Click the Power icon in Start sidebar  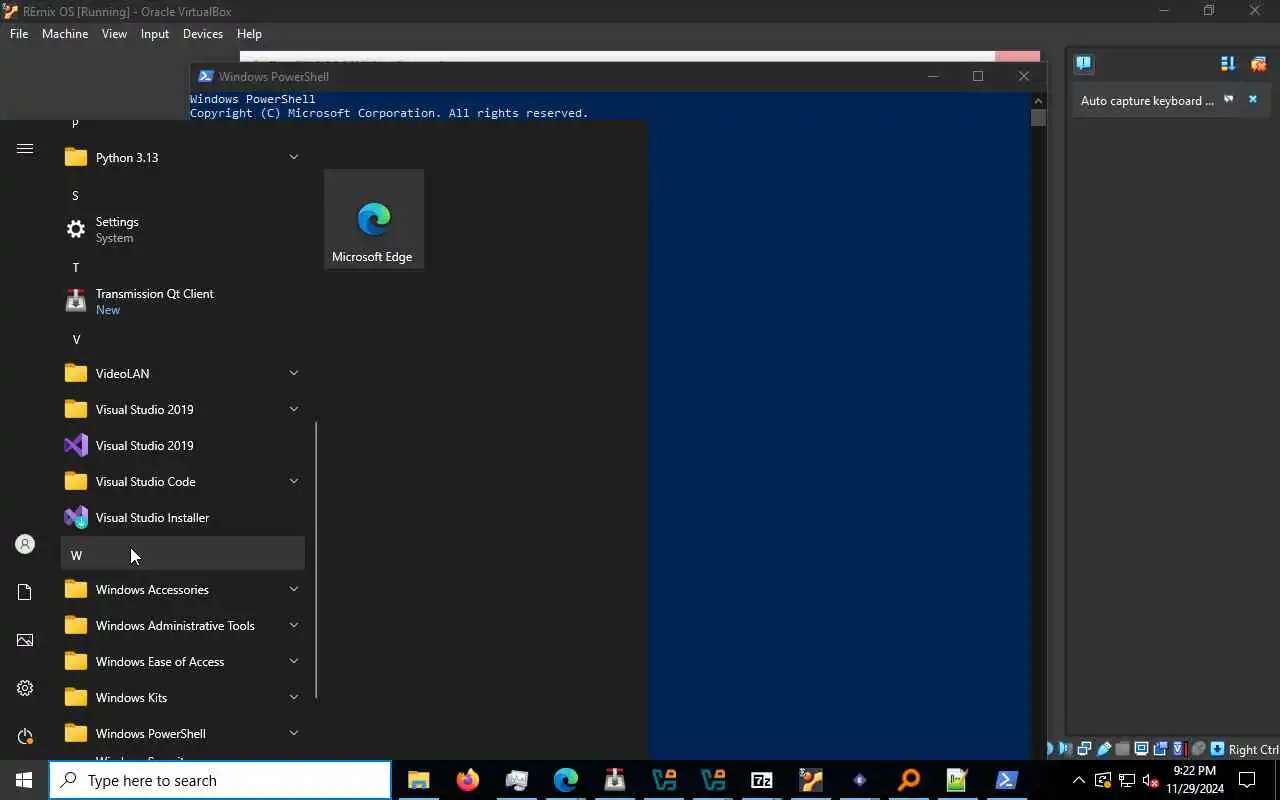pyautogui.click(x=25, y=736)
